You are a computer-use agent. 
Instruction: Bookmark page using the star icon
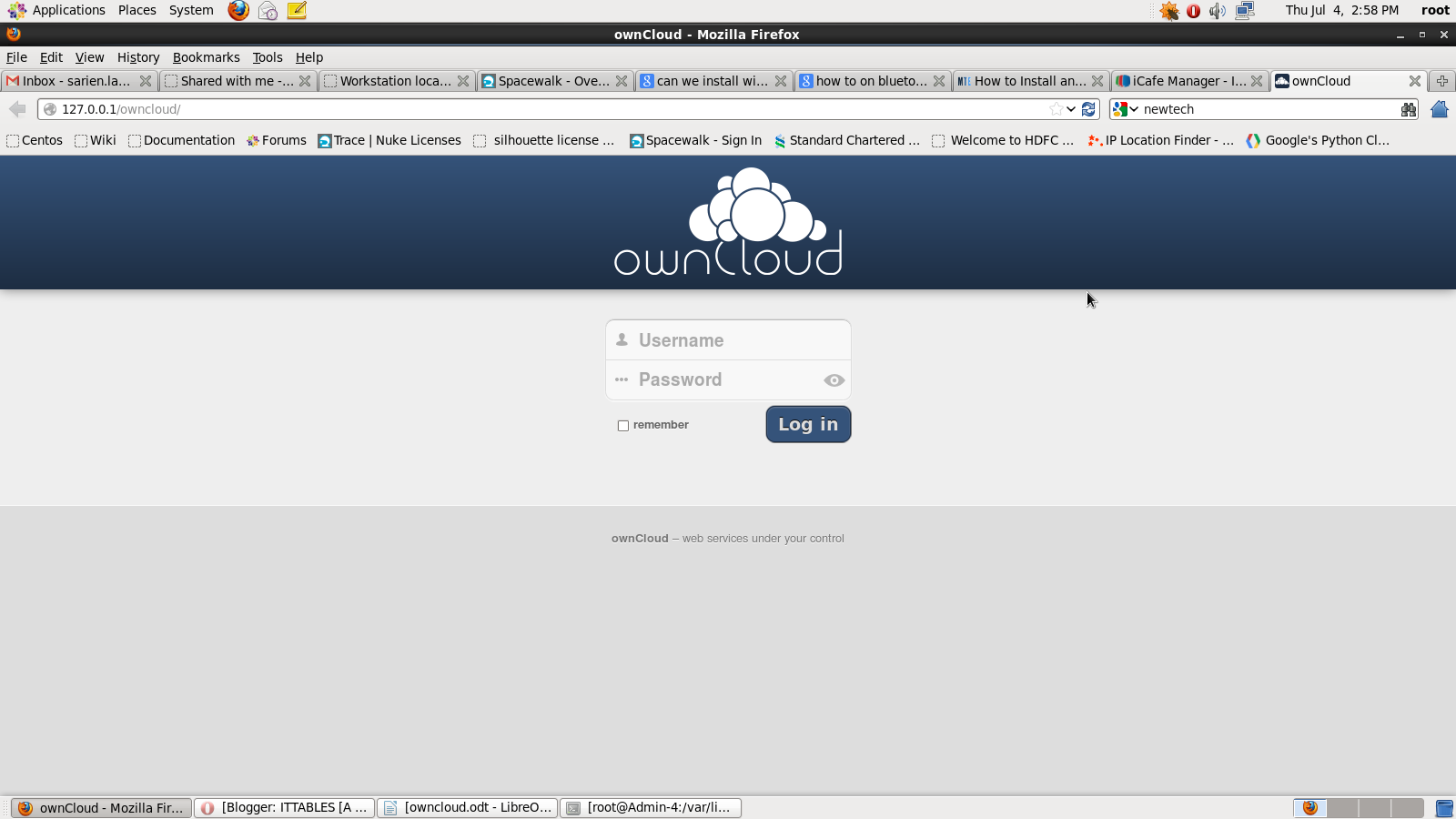point(1054,109)
